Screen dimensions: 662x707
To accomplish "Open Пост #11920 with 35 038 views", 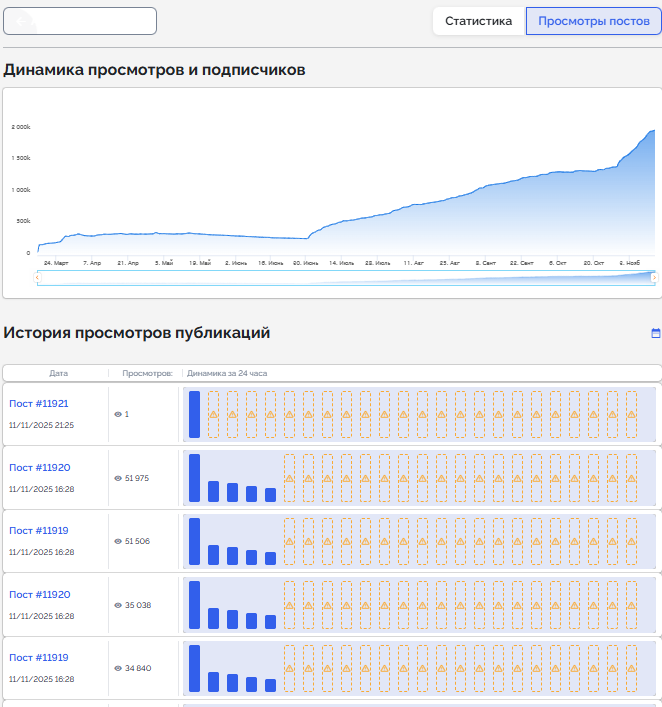I will point(39,594).
